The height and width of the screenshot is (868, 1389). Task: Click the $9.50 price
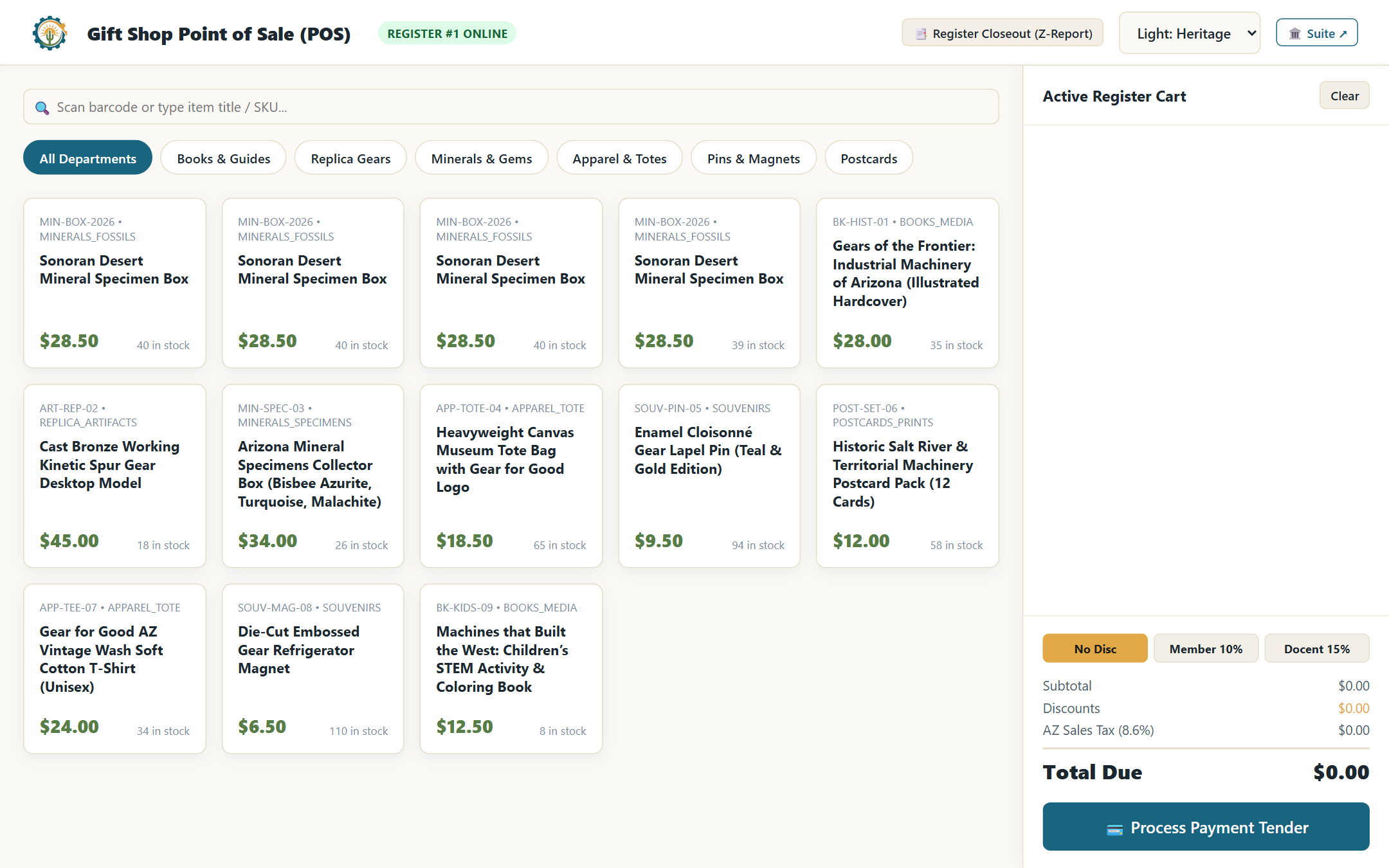[x=658, y=540]
